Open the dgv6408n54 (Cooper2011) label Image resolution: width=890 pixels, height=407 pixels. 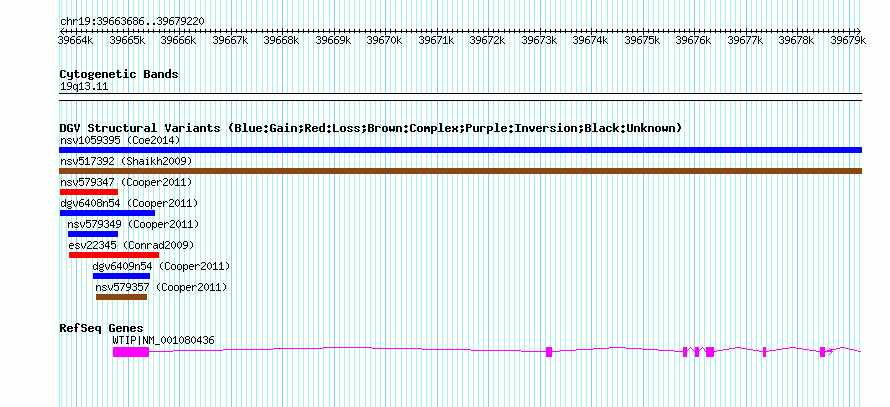[129, 203]
